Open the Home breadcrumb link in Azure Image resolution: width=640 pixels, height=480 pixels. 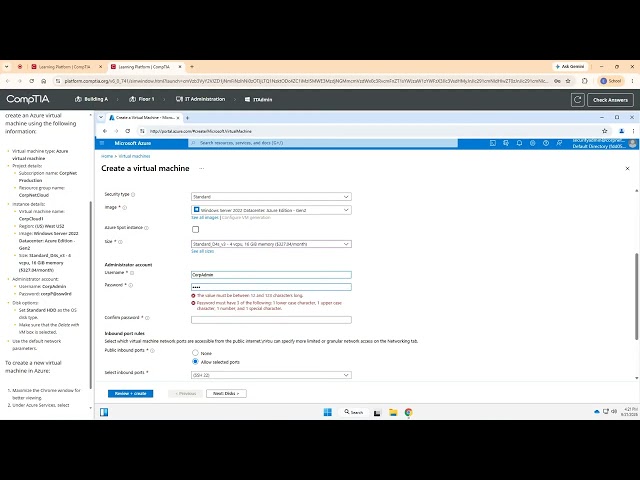coord(107,156)
